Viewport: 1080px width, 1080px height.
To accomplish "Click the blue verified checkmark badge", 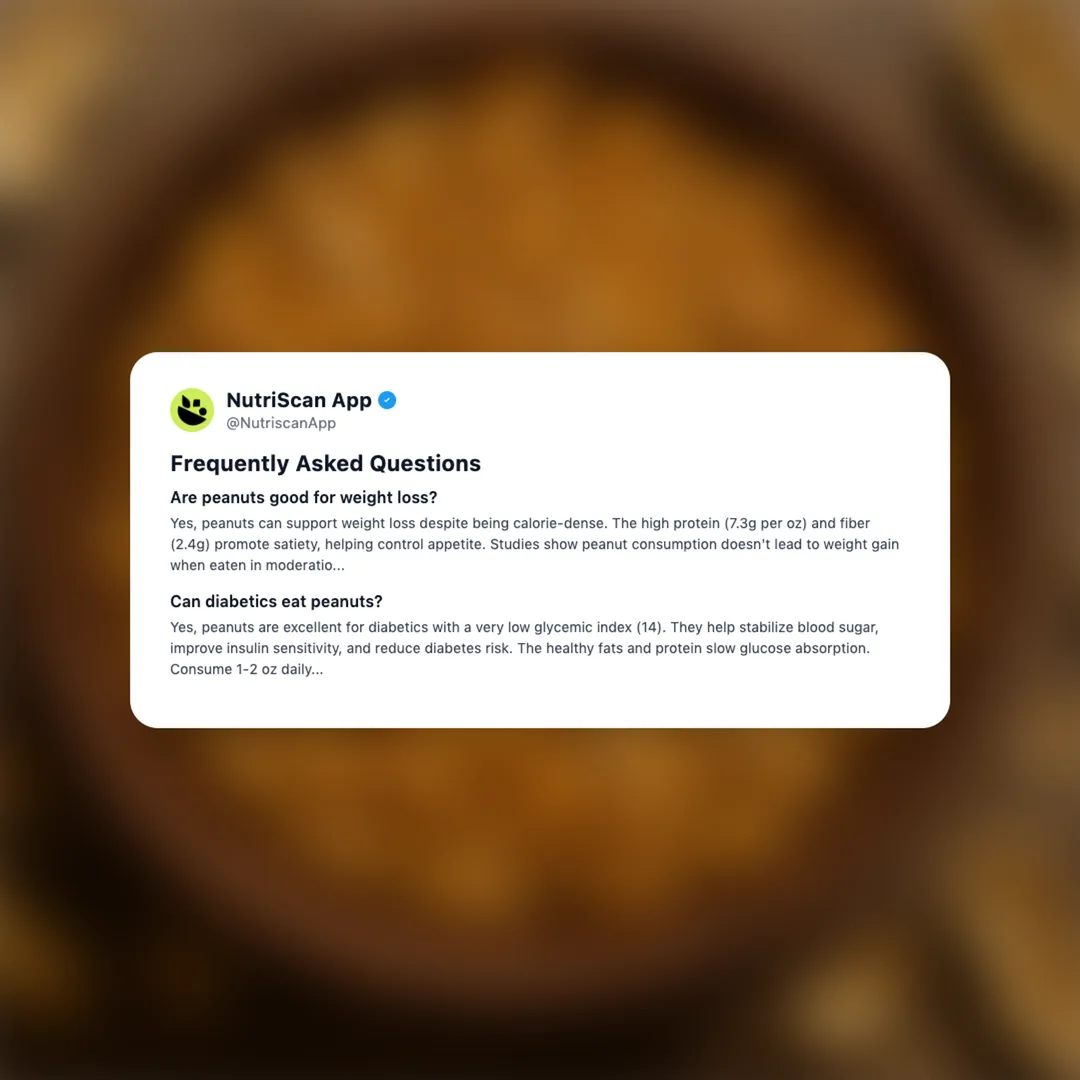I will tap(387, 400).
